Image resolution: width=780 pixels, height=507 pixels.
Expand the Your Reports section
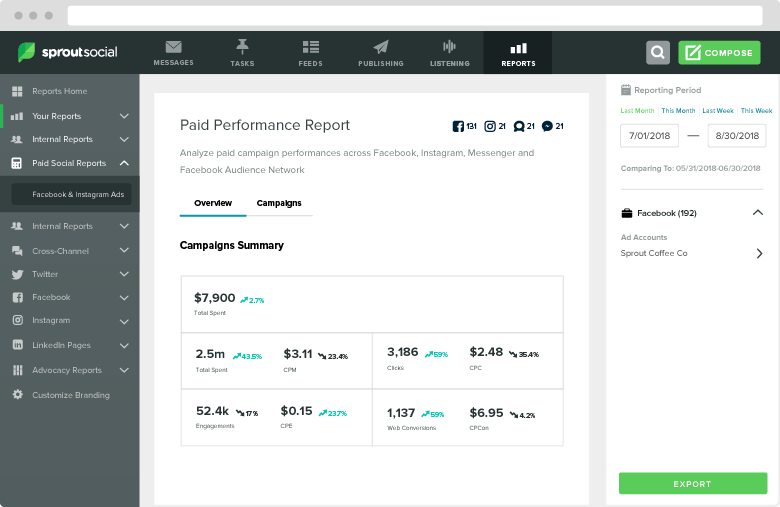(x=124, y=116)
